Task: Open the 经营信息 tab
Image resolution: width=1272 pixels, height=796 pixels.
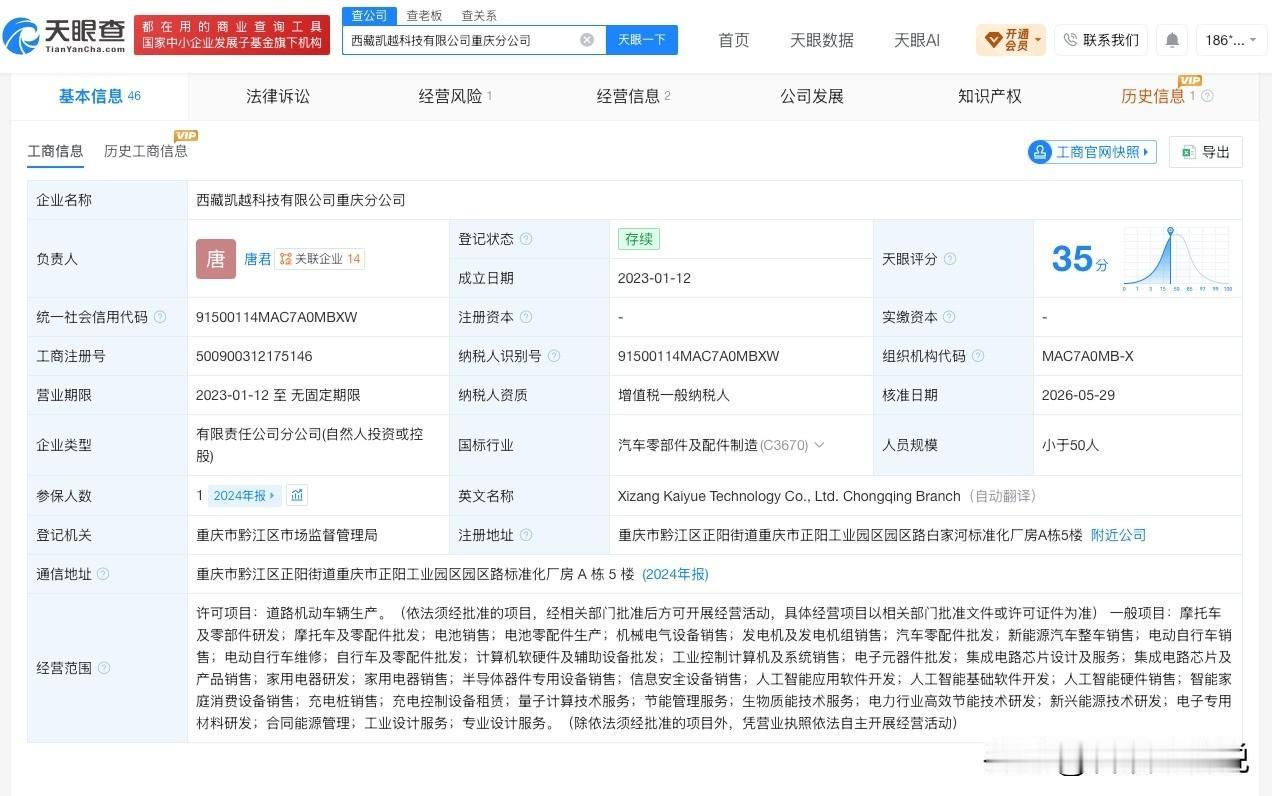Action: pyautogui.click(x=633, y=96)
